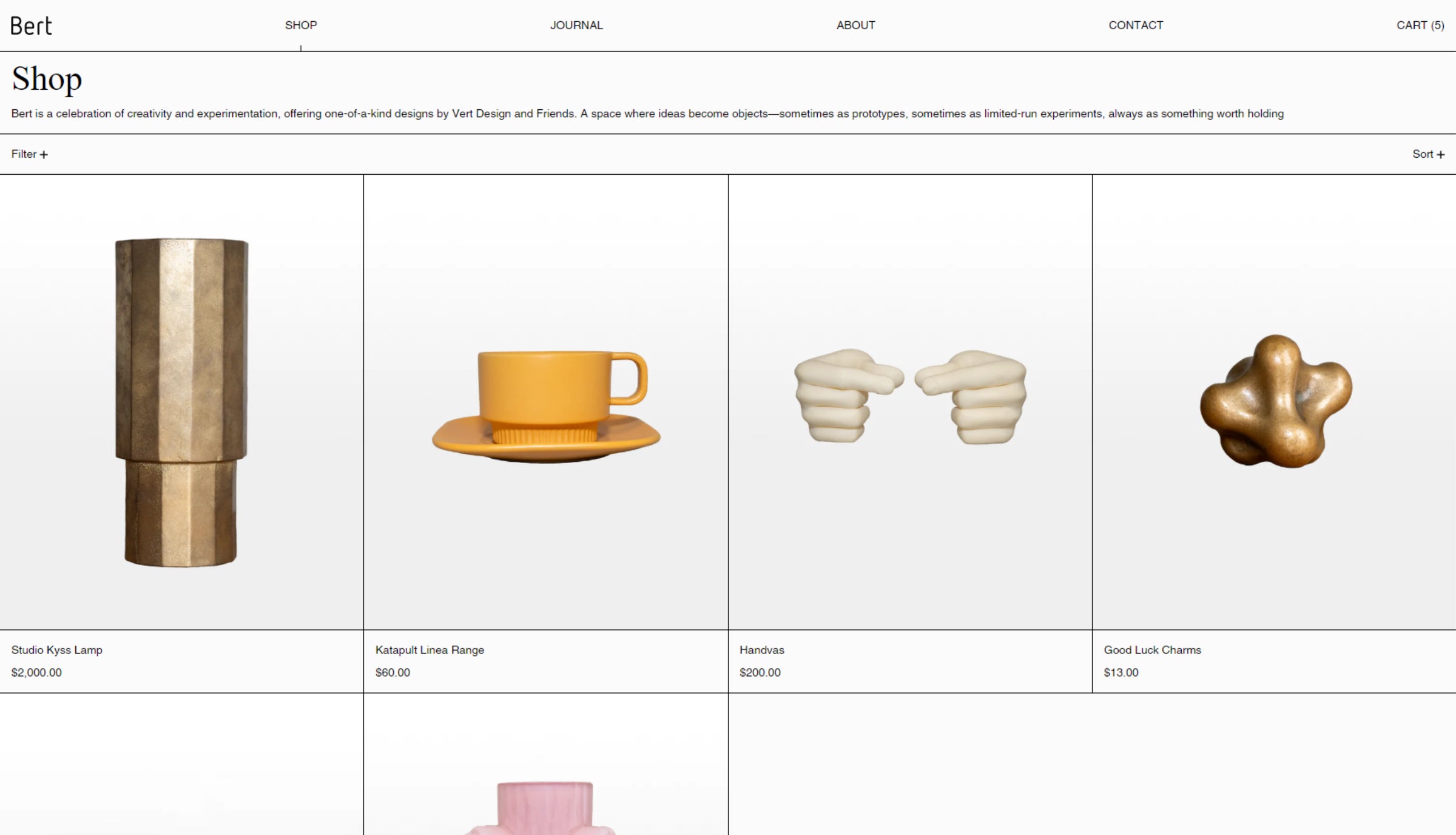
Task: Click the Bert logo
Action: 32,25
